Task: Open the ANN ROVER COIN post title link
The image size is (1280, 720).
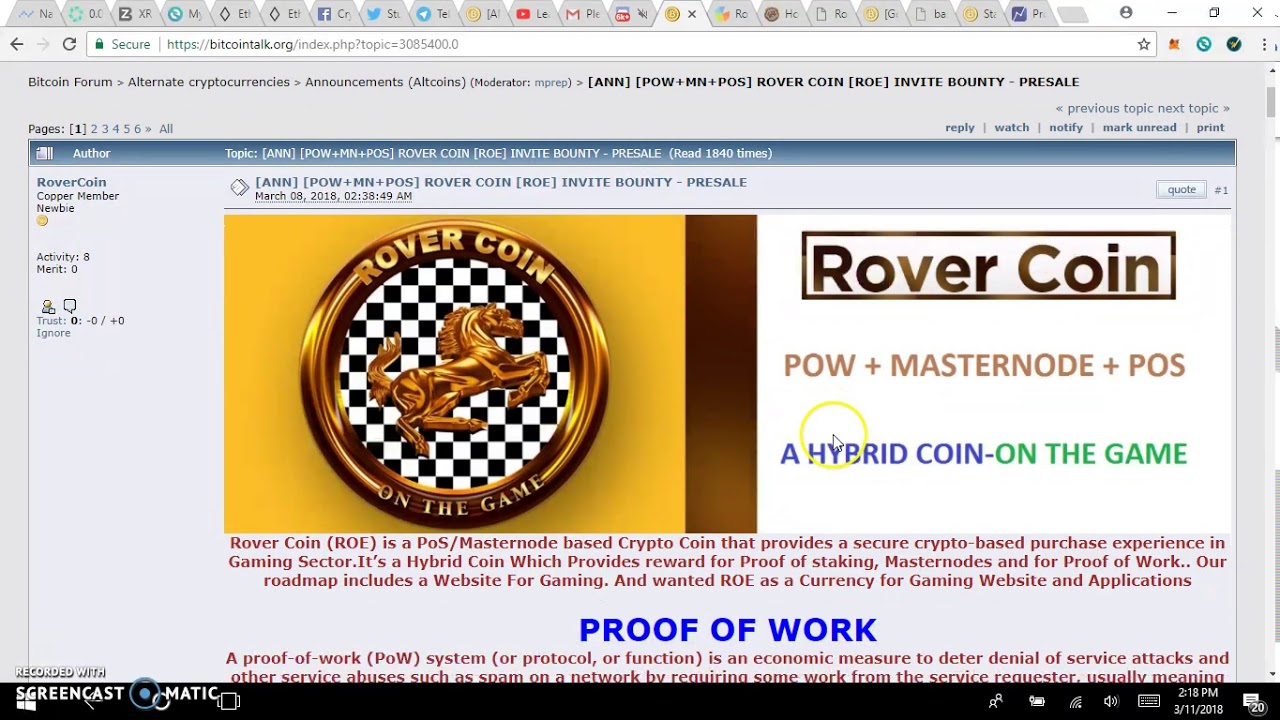Action: tap(501, 182)
